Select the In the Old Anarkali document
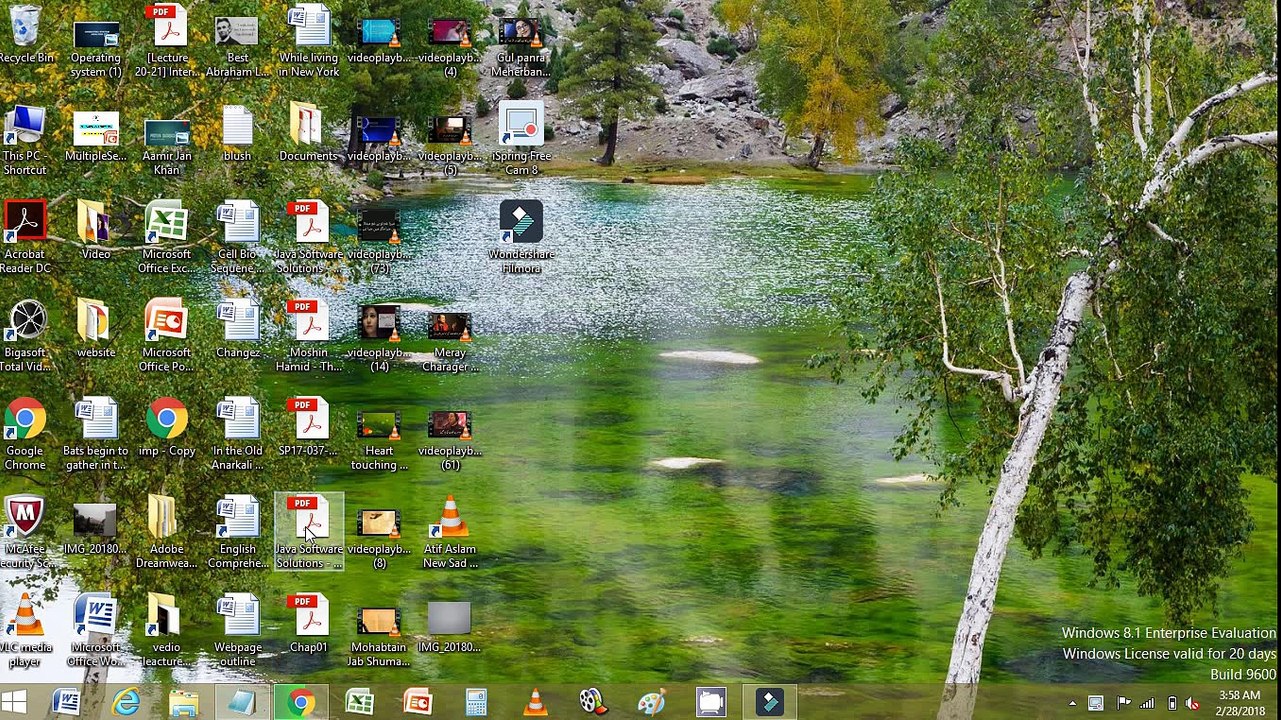 (x=238, y=435)
